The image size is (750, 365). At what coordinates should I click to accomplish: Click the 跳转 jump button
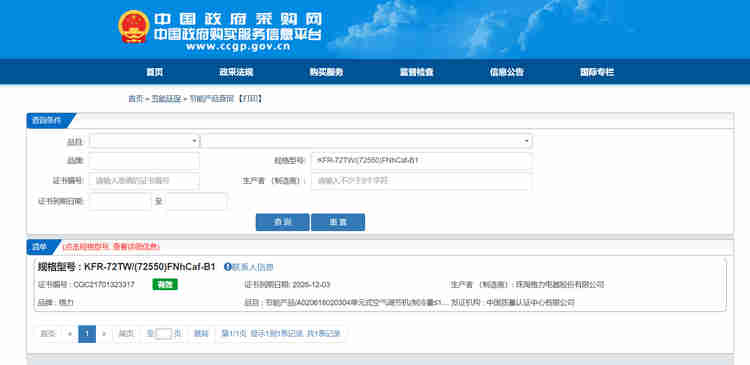(201, 334)
